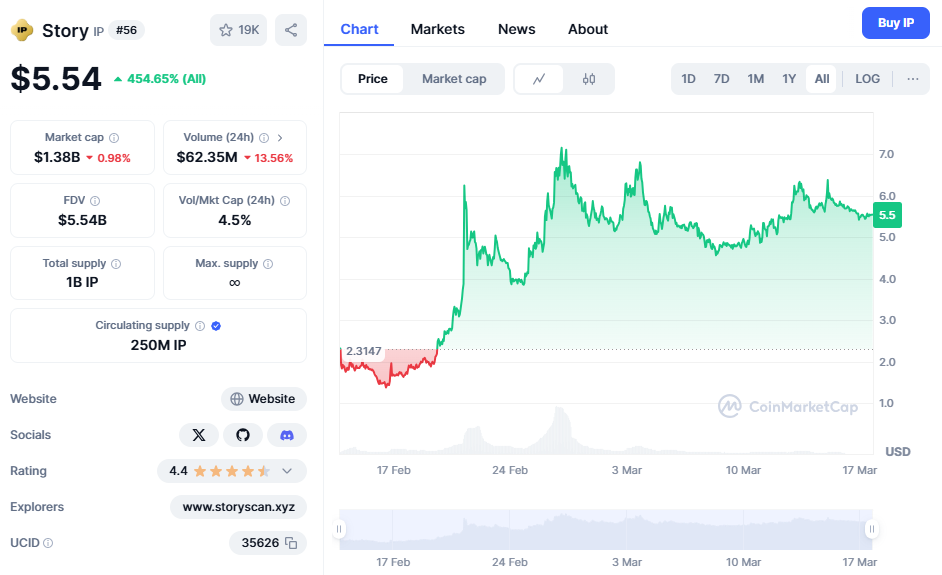Viewport: 942px width, 575px height.
Task: Expand the rating details chevron
Action: click(287, 471)
